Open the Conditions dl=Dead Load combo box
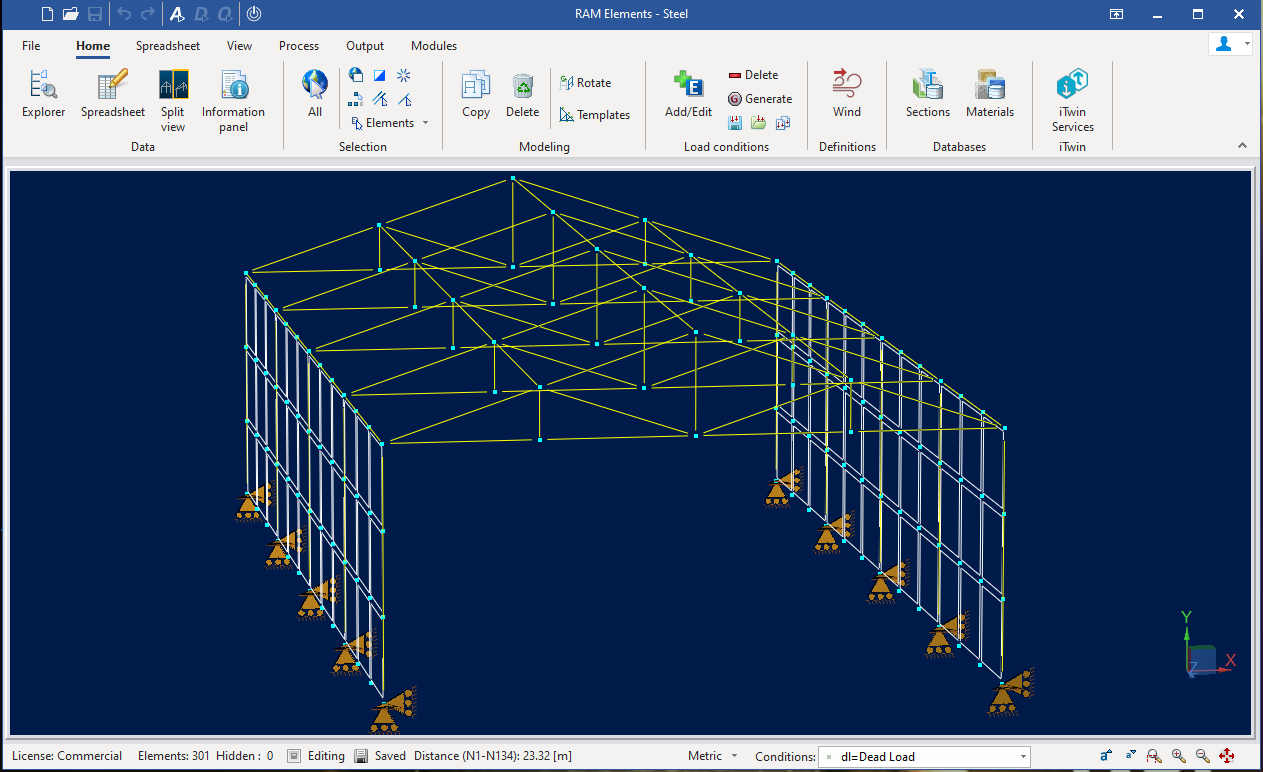This screenshot has height=772, width=1263. pyautogui.click(x=924, y=757)
